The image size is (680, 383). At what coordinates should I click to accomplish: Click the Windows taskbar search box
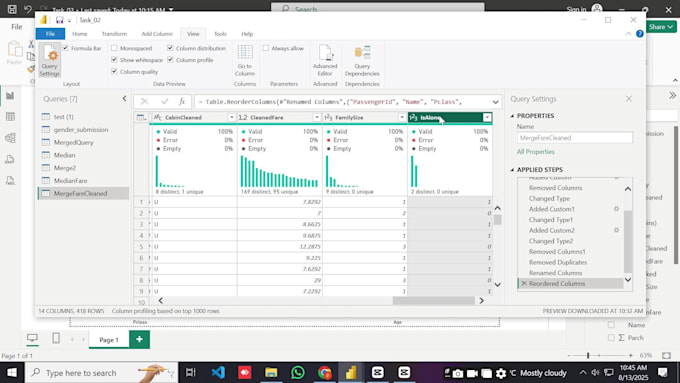click(101, 373)
